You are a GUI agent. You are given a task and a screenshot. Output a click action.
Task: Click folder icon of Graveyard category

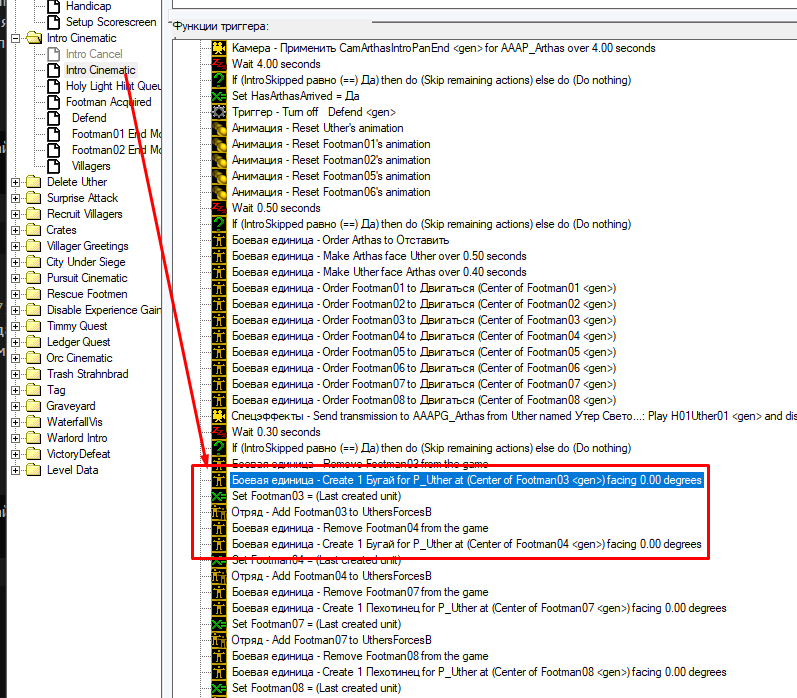[x=34, y=406]
